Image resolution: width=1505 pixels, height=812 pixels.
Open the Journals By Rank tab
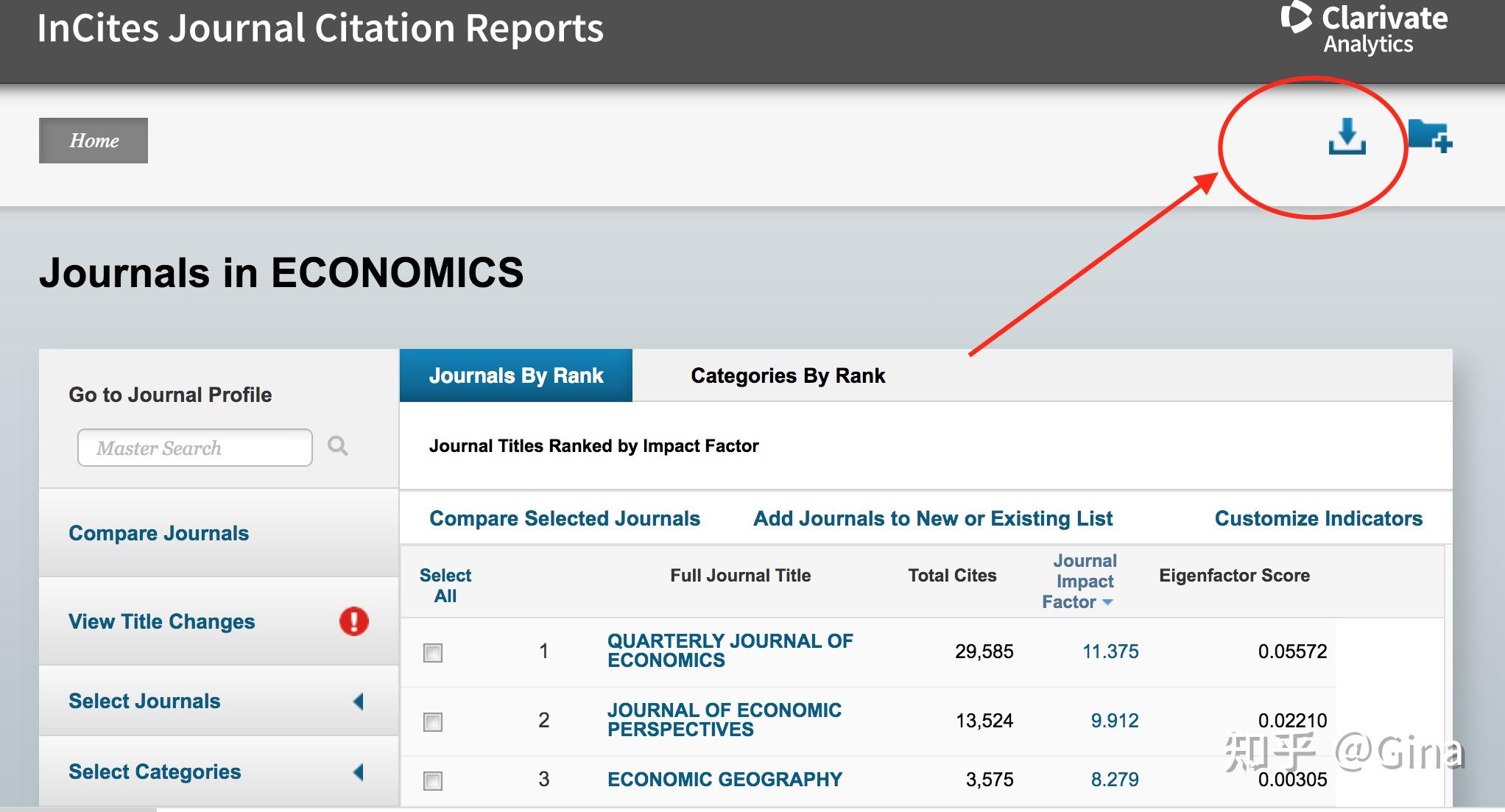(x=515, y=375)
